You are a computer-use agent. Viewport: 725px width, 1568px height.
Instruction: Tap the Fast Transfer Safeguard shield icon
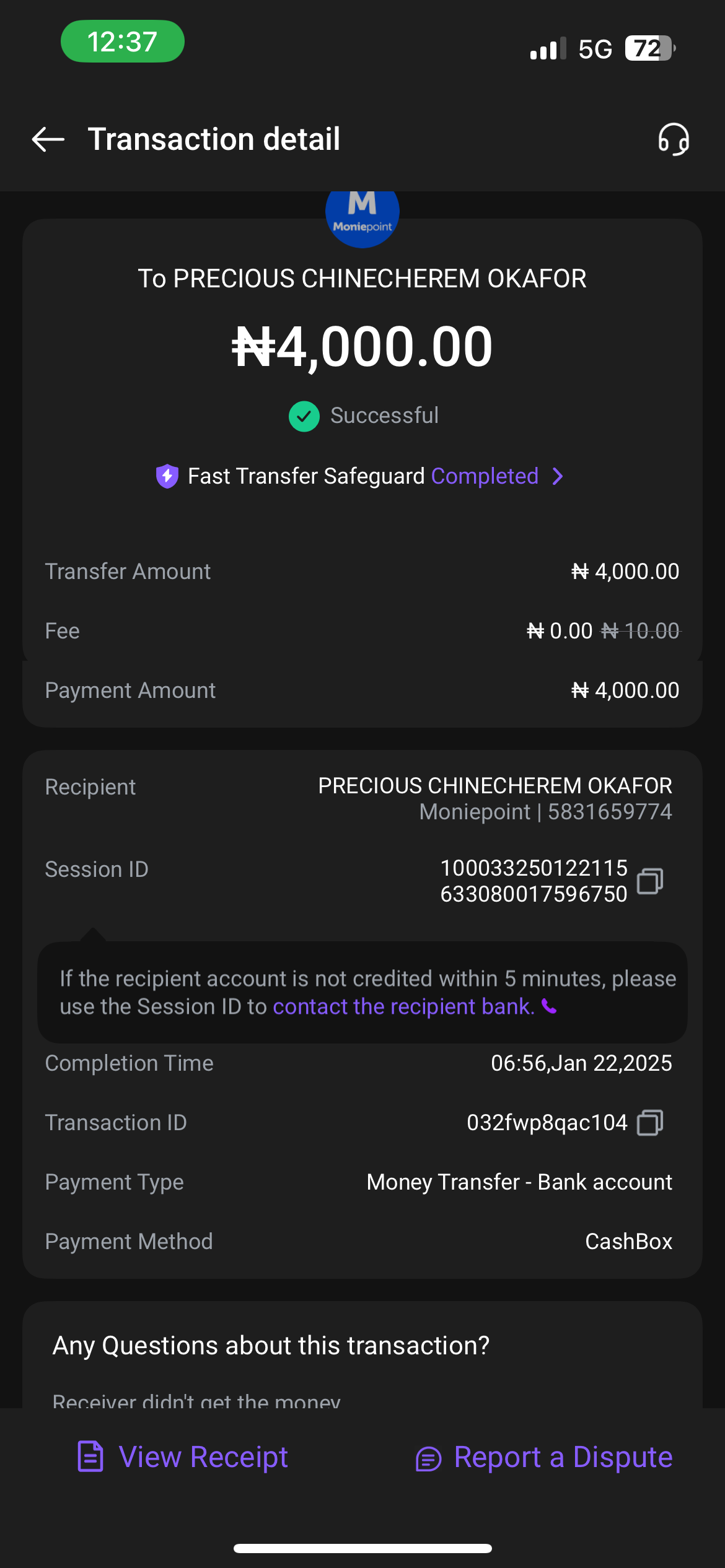click(167, 476)
